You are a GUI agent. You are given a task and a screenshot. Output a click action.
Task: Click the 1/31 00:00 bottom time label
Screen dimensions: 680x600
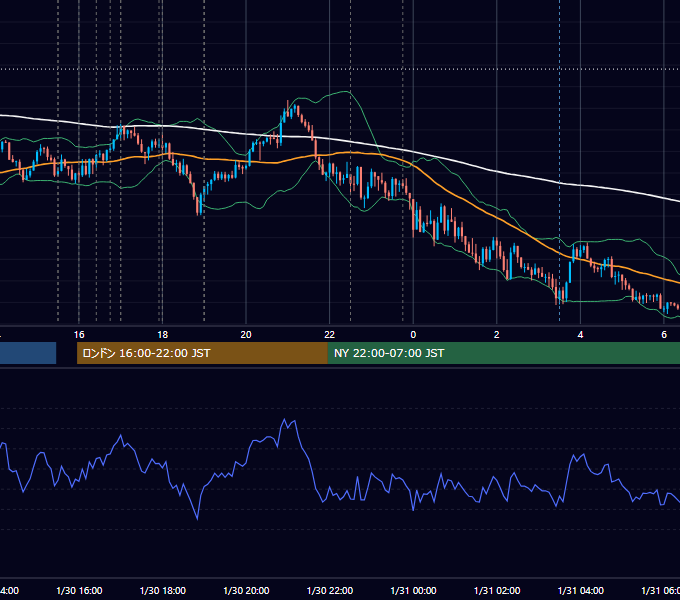(x=413, y=590)
